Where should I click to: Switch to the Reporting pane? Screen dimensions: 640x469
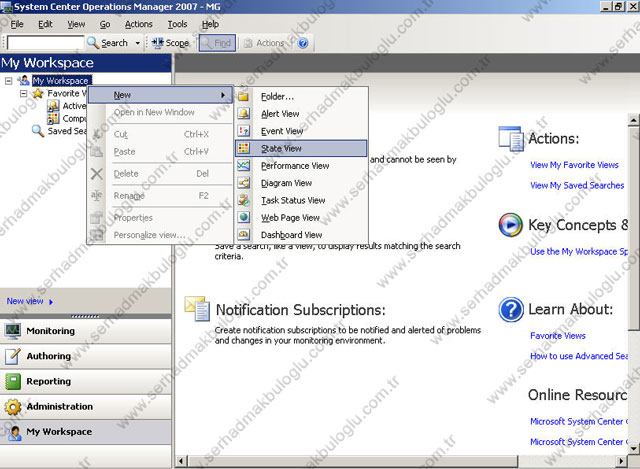coord(86,381)
